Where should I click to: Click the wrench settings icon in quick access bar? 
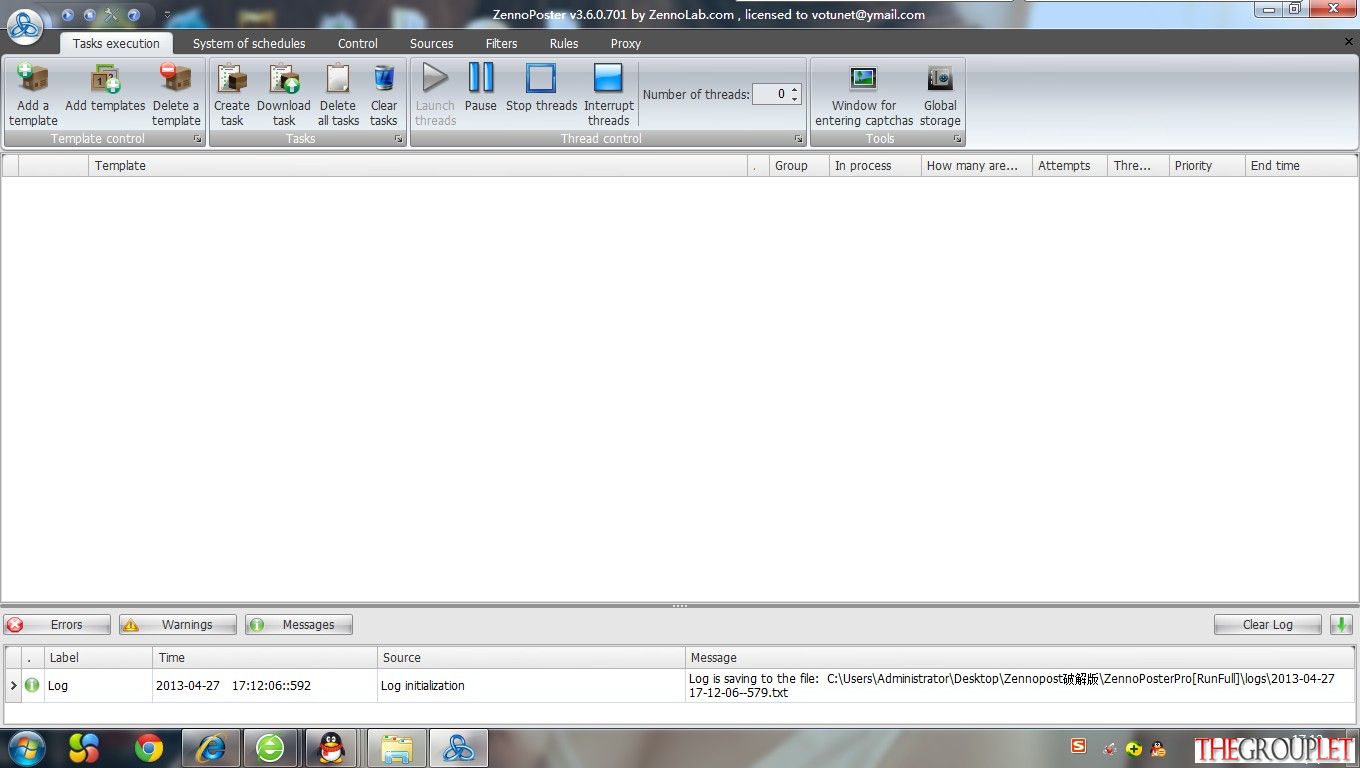click(111, 15)
